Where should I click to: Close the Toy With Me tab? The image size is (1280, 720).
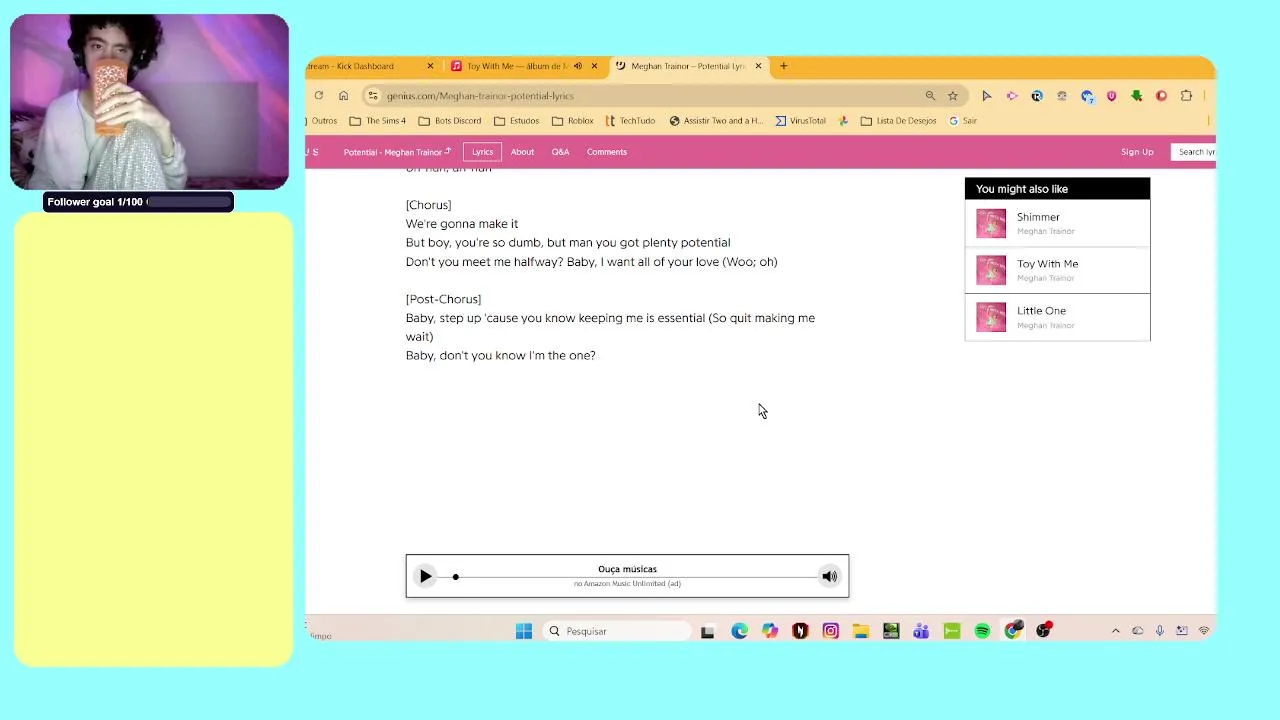click(594, 66)
